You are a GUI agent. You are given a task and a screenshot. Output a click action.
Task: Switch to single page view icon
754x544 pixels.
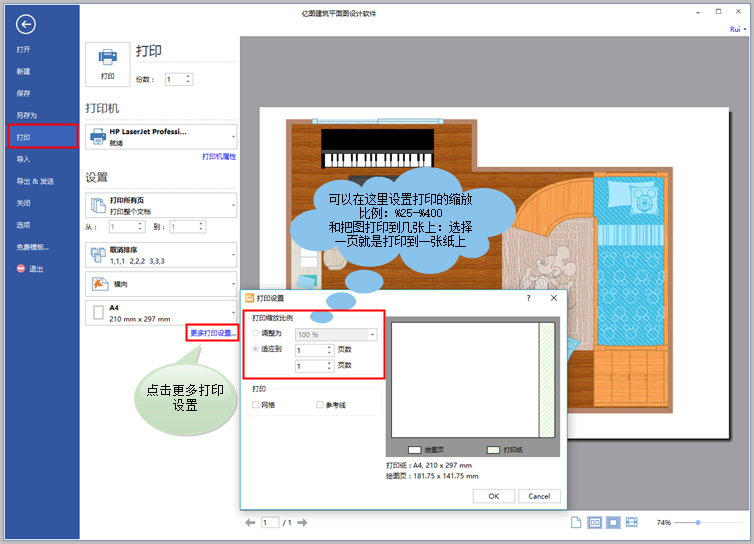coord(576,522)
